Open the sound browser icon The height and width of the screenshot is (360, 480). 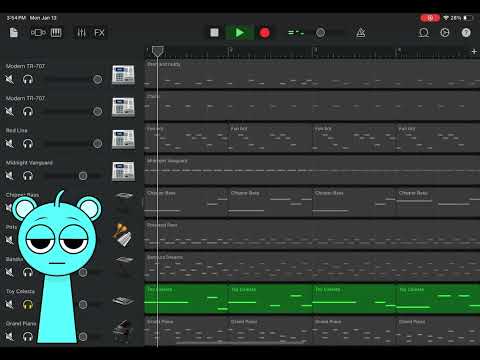tap(38, 33)
